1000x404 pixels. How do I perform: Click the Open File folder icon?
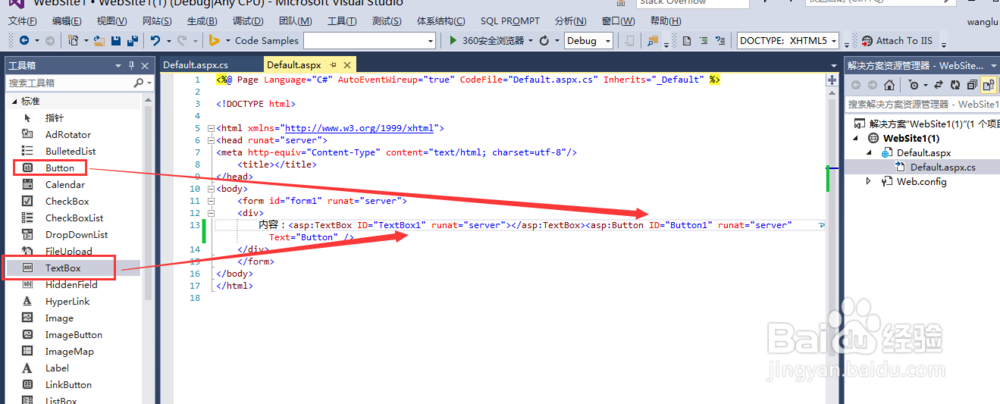coord(99,40)
